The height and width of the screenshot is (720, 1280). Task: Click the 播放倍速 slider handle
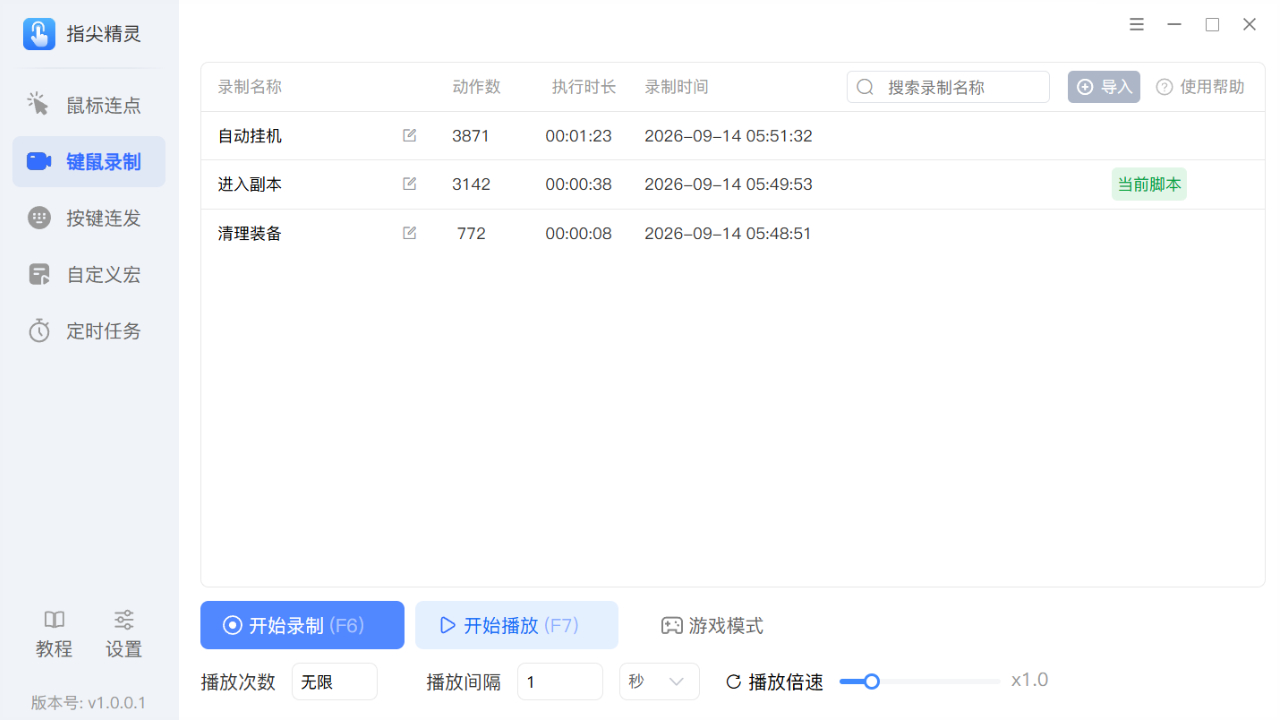pyautogui.click(x=871, y=682)
